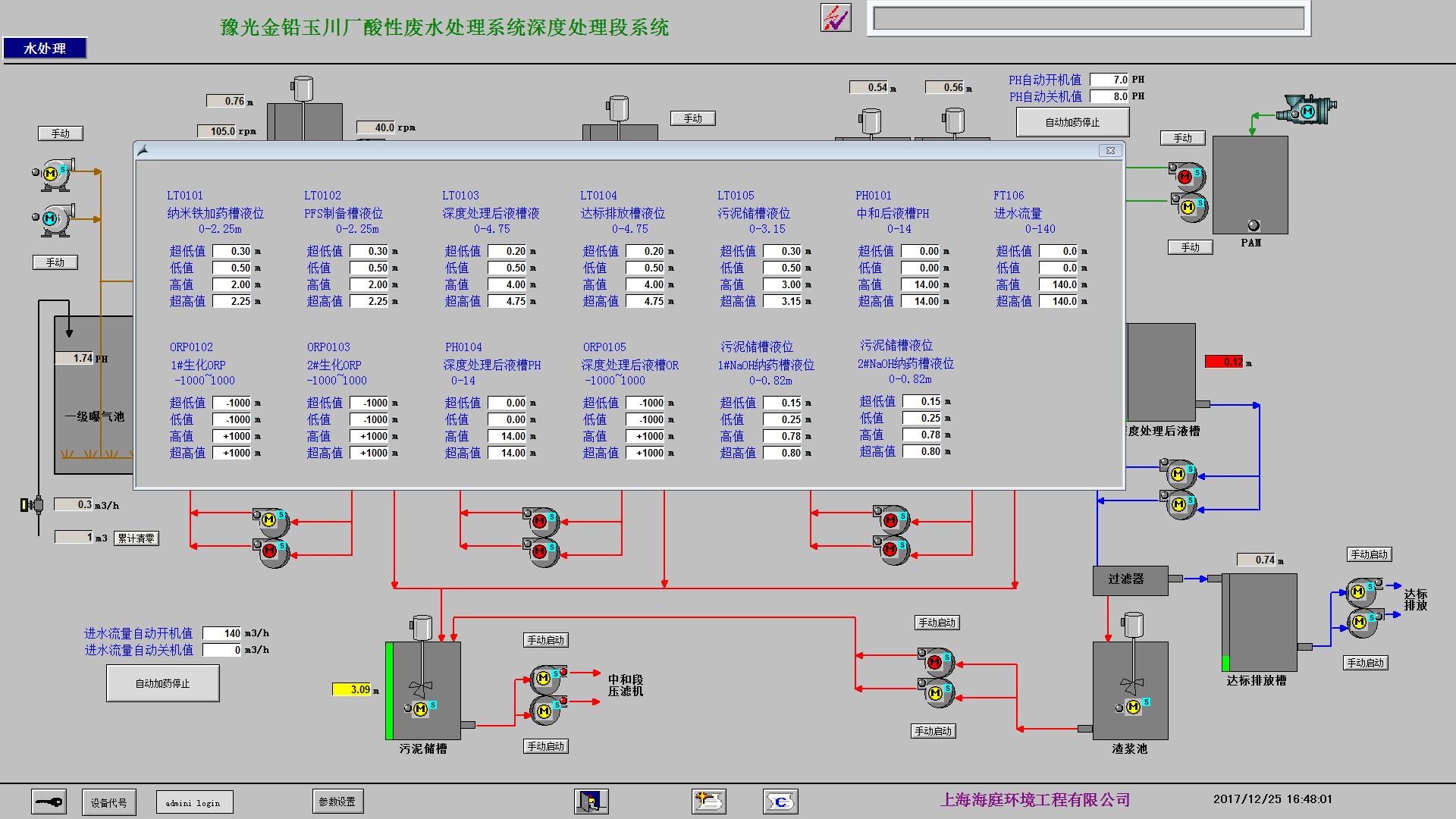Toggle 手动启动 above the filter press pumps
Image resolution: width=1456 pixels, height=819 pixels.
pos(545,640)
